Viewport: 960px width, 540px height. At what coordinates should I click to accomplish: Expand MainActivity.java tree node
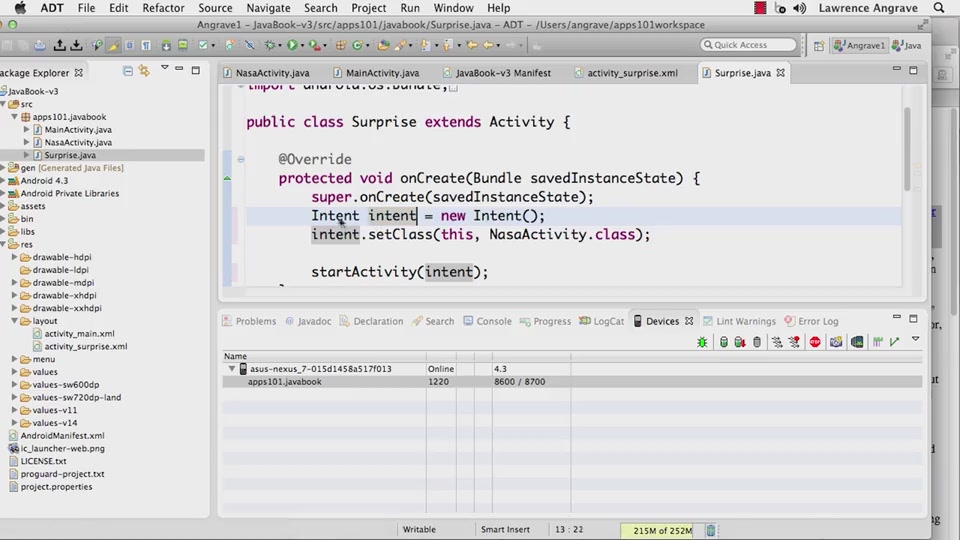tap(26, 129)
